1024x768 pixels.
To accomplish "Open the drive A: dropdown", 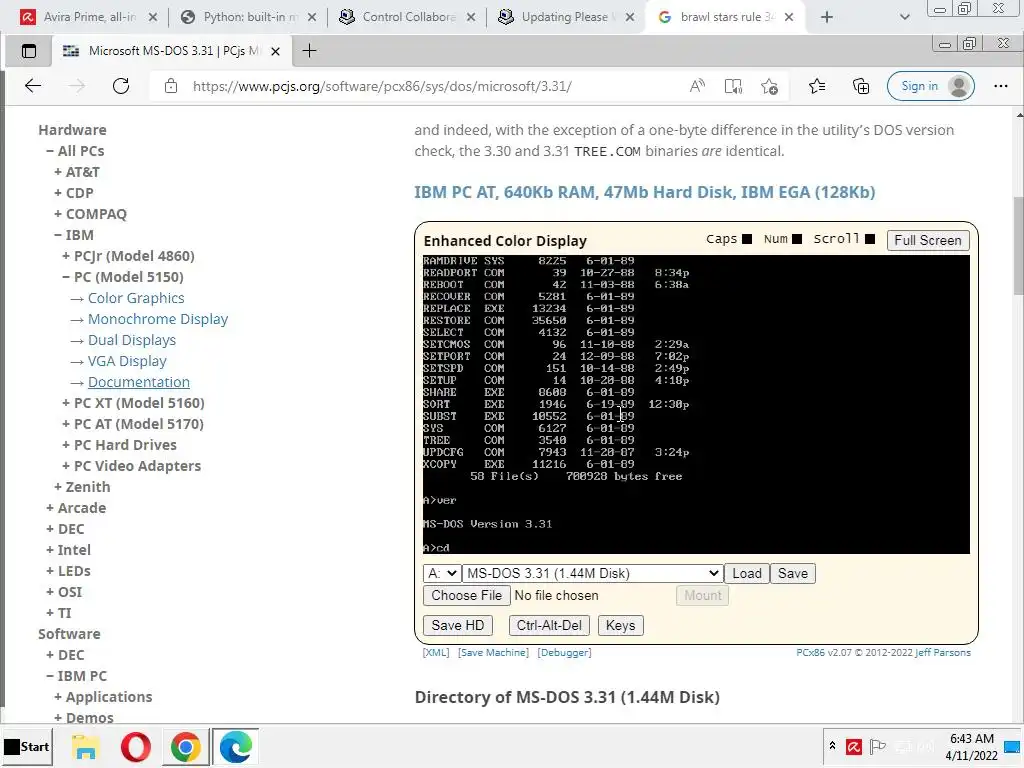I will coord(441,573).
